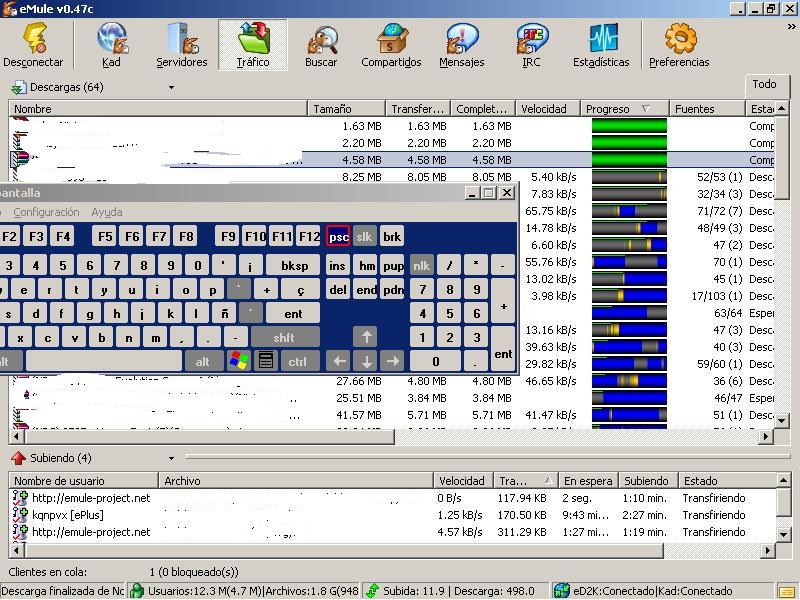Click the client icon beside kqnpvx [ePlus]
Image resolution: width=800 pixels, height=600 pixels.
click(20, 515)
